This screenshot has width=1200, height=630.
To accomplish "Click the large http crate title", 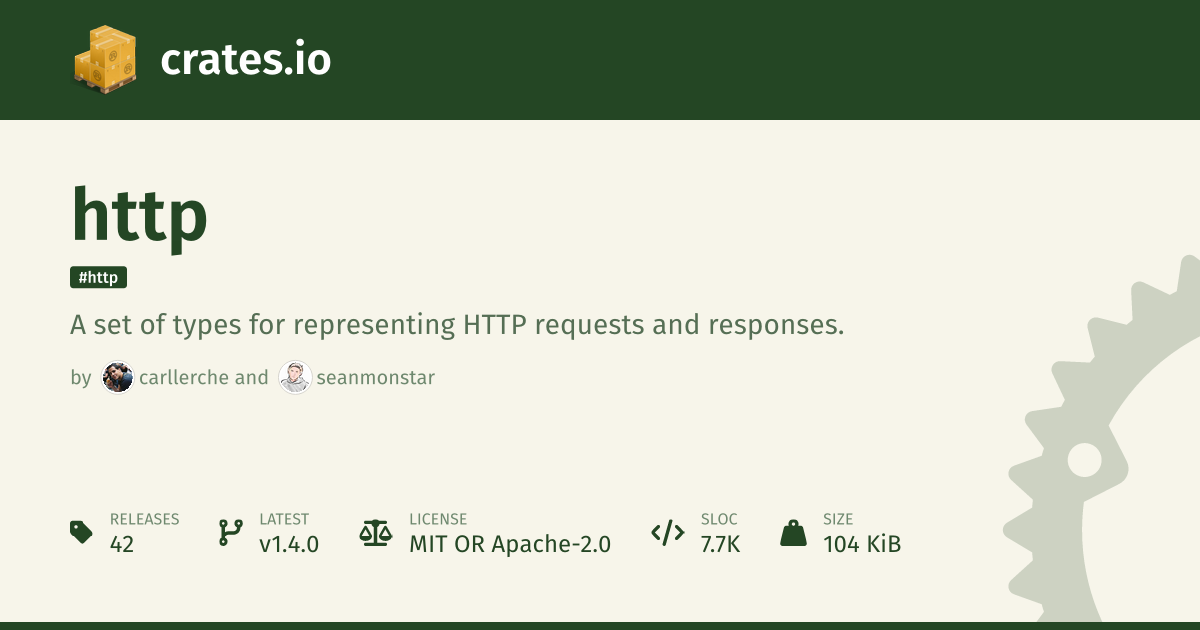I will [139, 216].
